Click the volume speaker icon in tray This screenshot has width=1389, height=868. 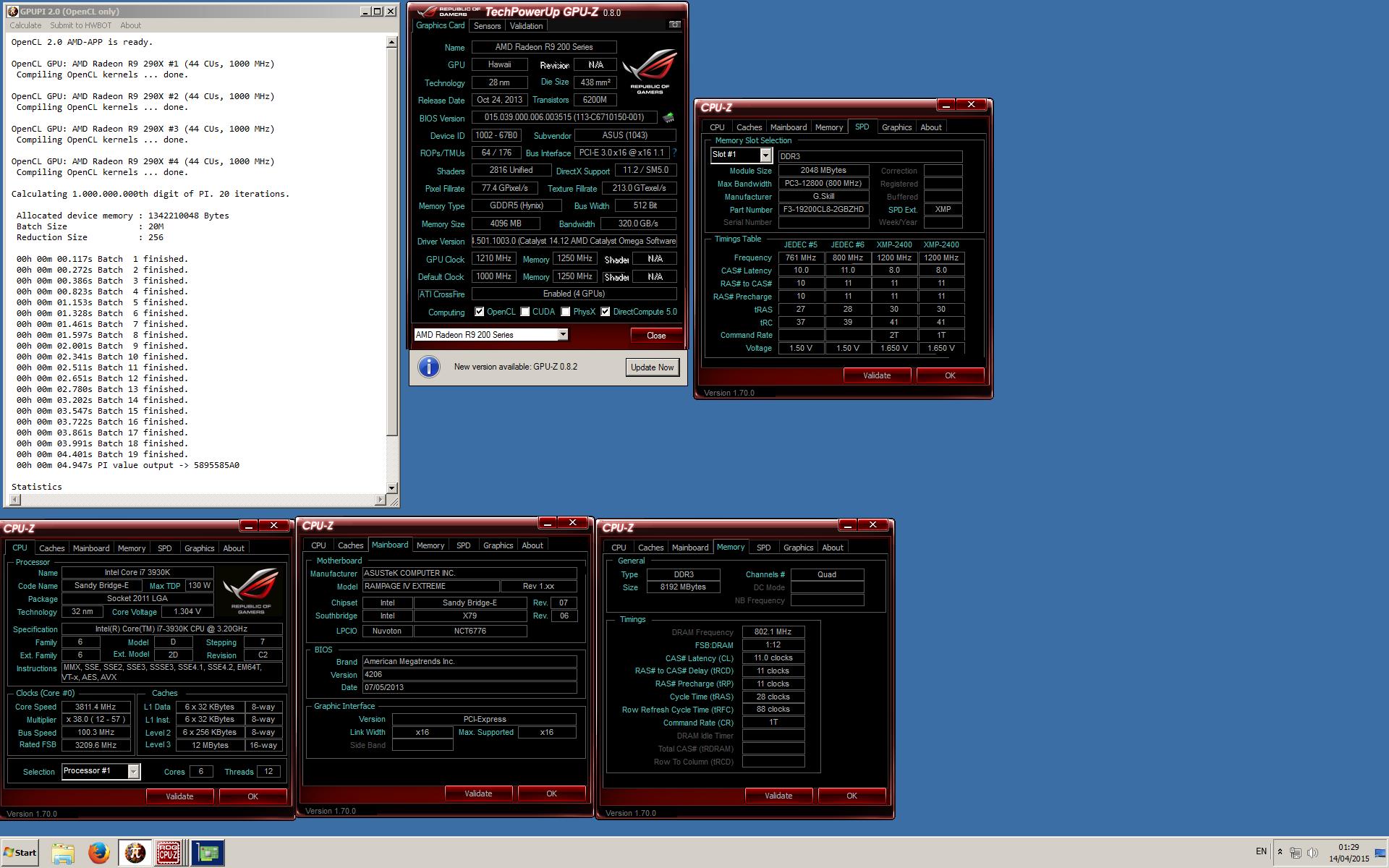tap(1312, 852)
